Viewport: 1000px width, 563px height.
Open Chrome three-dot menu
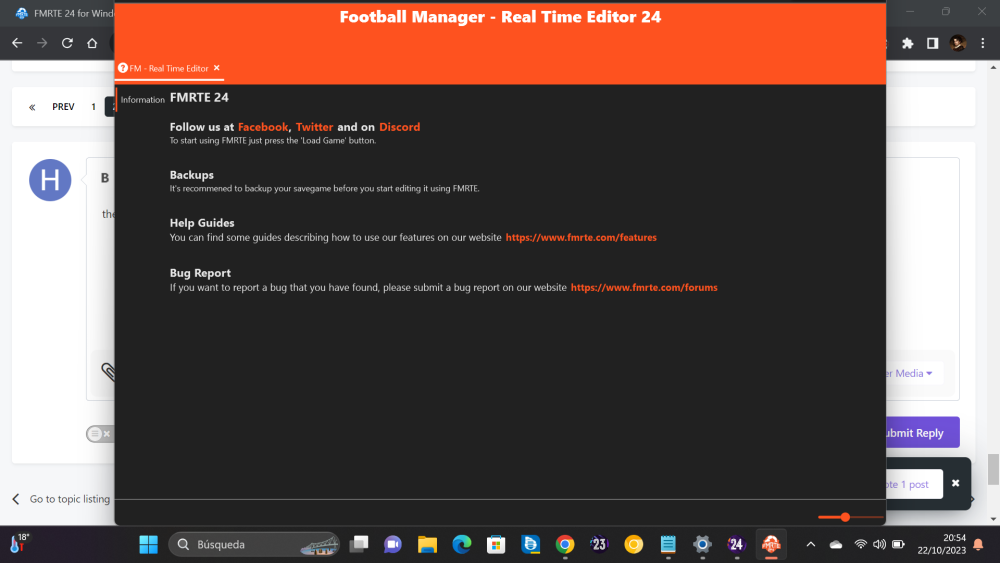point(983,43)
